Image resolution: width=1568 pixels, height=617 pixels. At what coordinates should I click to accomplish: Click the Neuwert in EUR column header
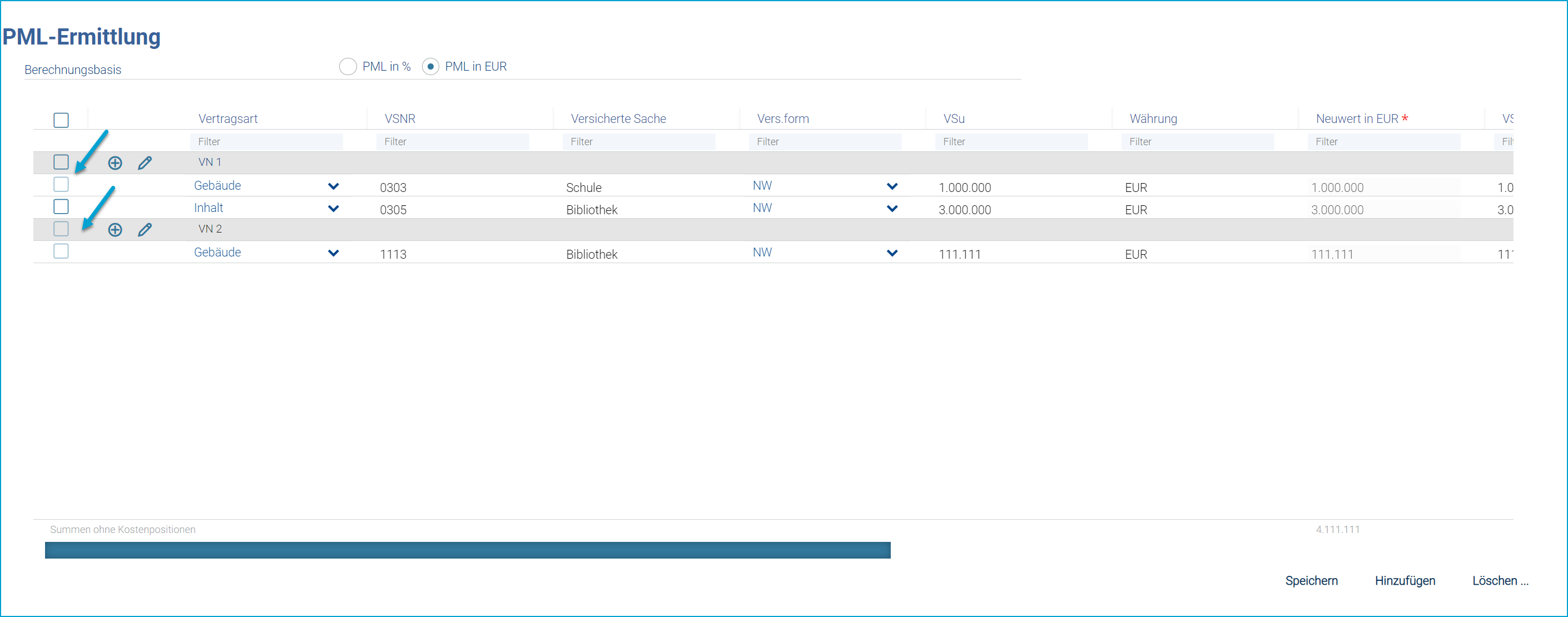pos(1356,119)
